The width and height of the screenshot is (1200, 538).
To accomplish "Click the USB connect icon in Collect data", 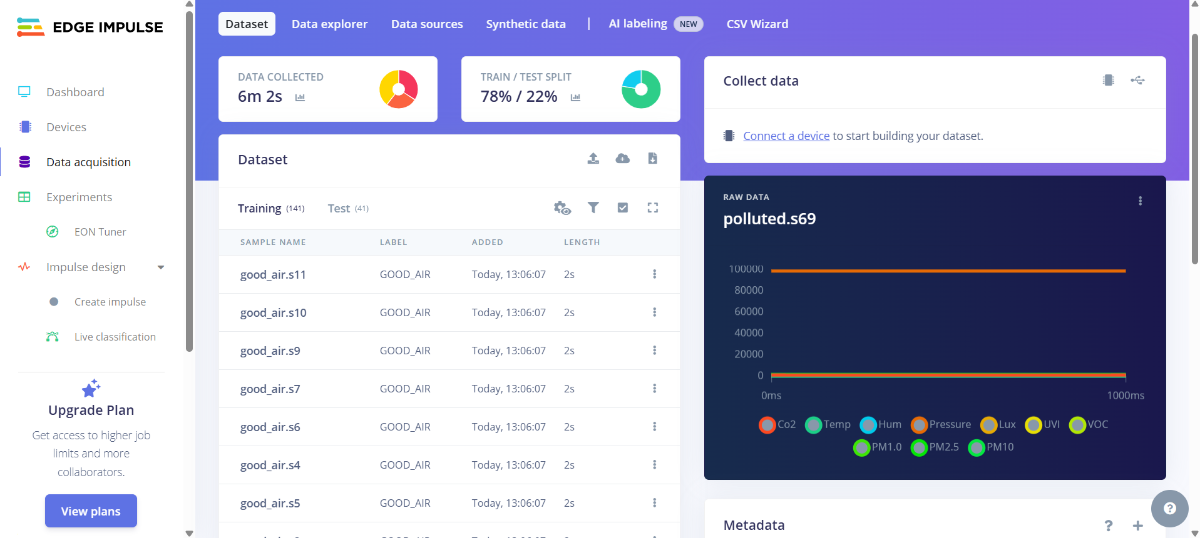I will 1137,80.
